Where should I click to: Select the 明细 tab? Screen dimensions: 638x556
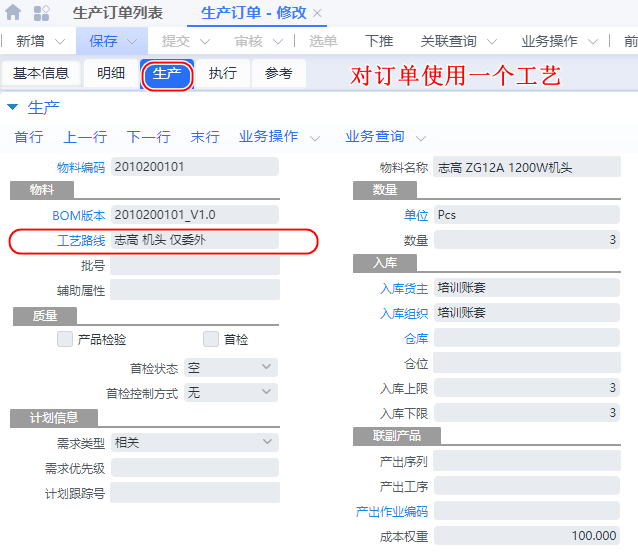click(111, 73)
